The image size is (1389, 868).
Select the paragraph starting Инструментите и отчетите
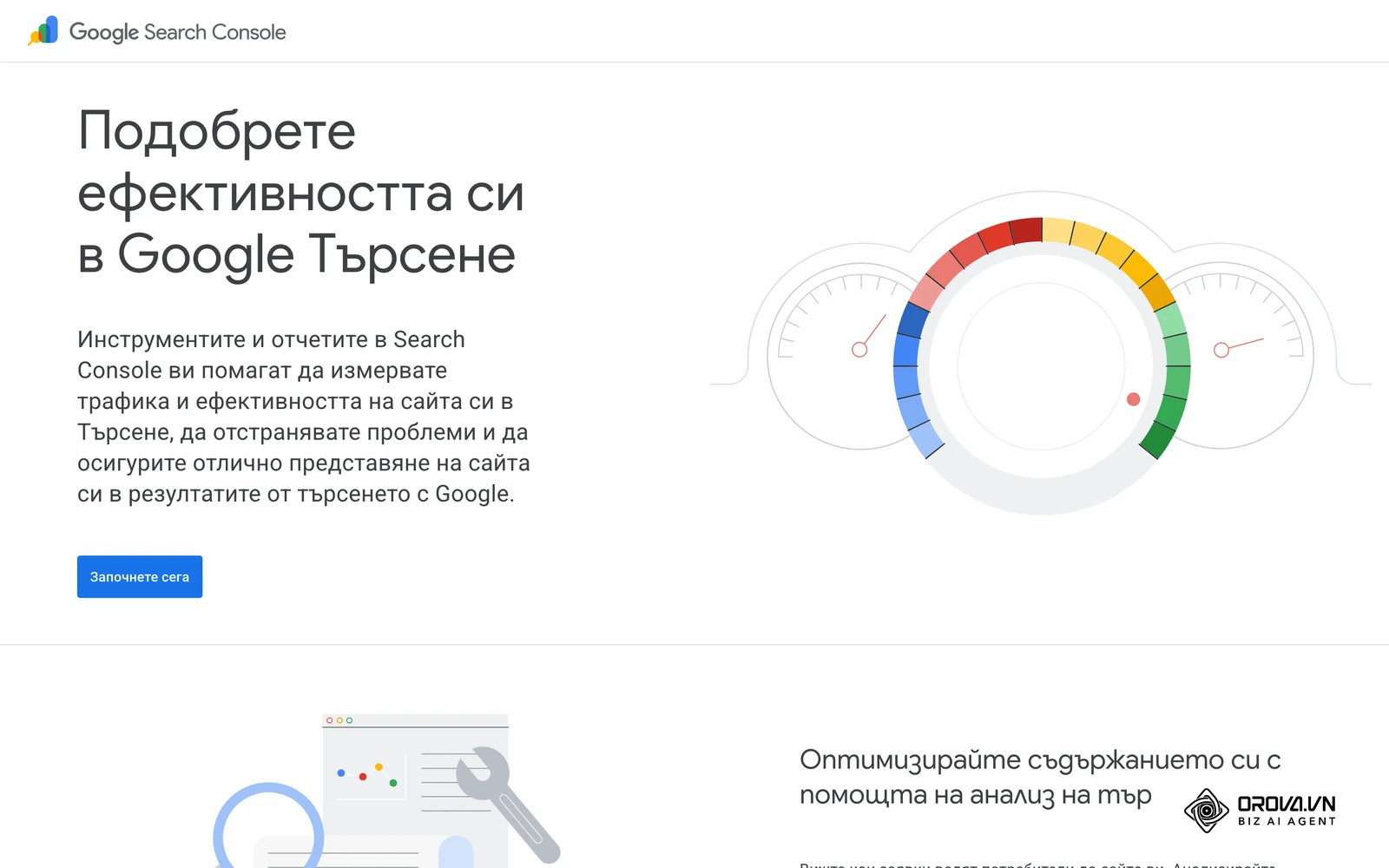click(x=304, y=417)
